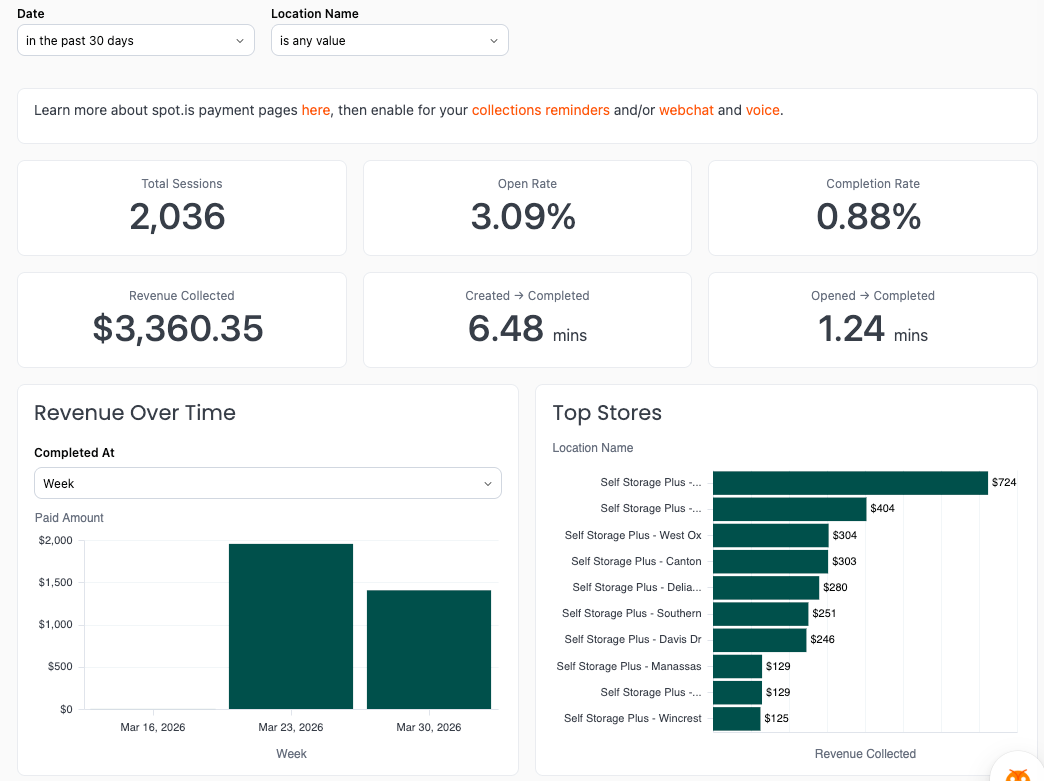
Task: Select the Mar 30, 2026 revenue bar
Action: tap(429, 650)
